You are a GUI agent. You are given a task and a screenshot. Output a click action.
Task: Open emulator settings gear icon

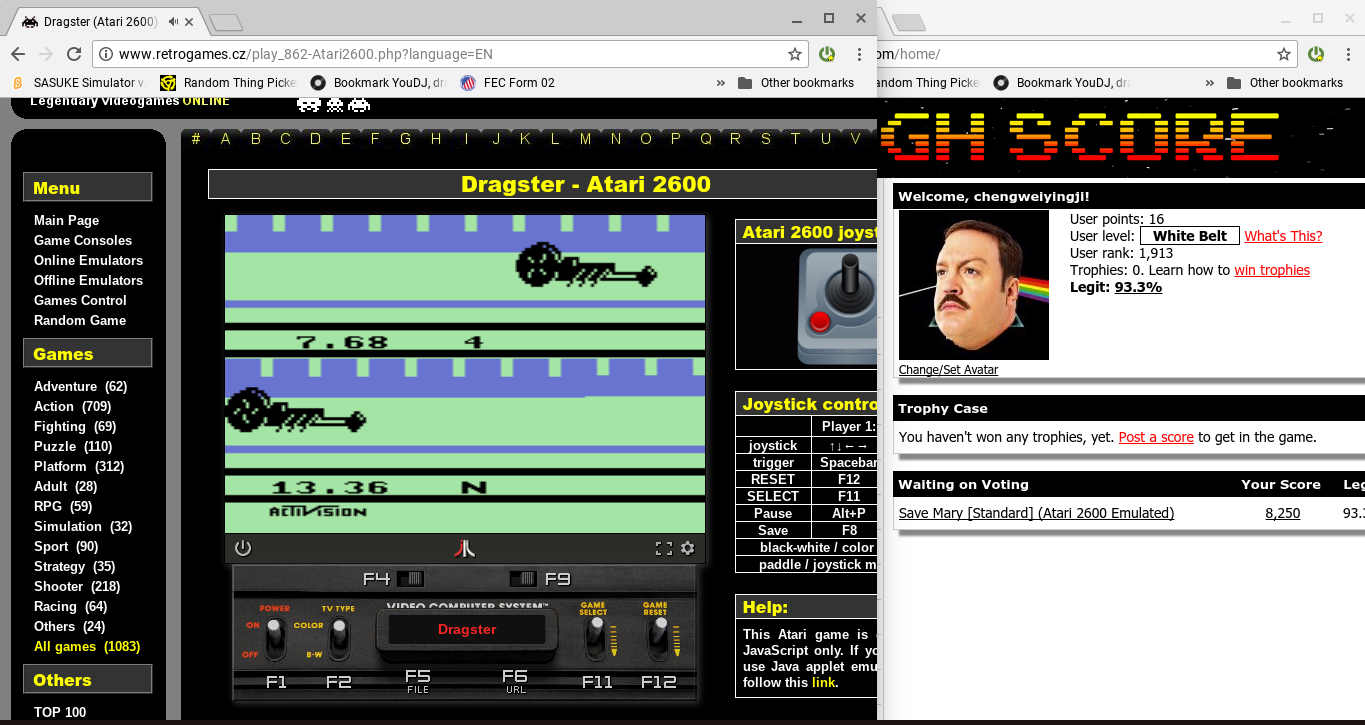tap(687, 548)
